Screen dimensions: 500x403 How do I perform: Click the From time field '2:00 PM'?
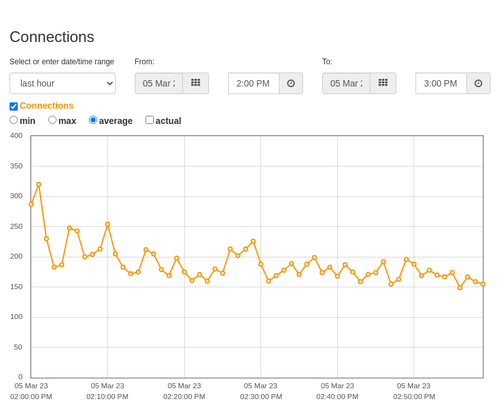[x=254, y=83]
